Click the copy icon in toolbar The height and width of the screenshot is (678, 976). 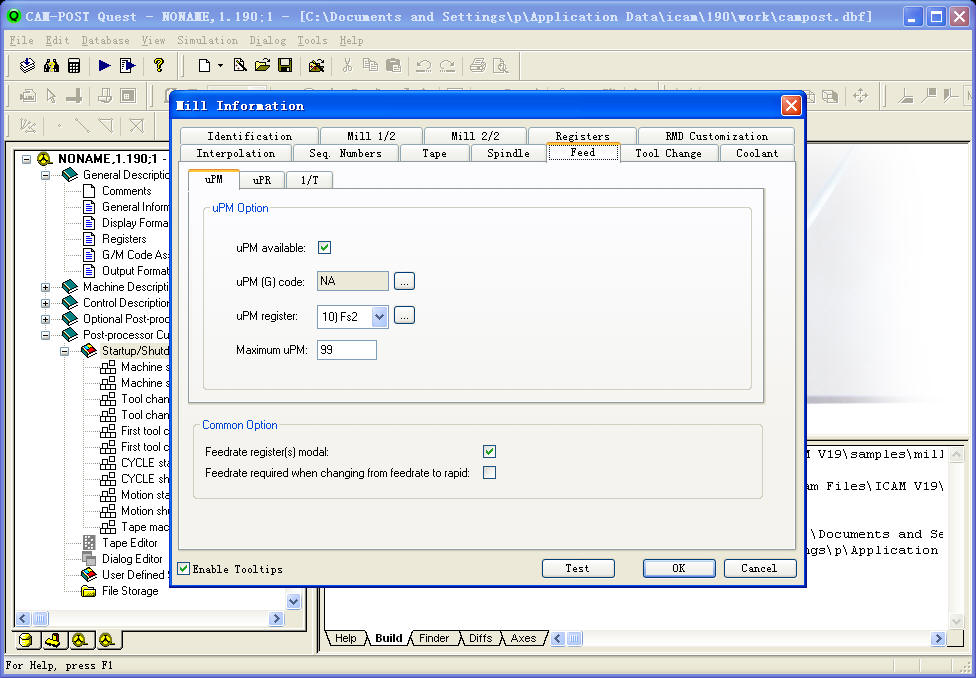click(x=370, y=65)
